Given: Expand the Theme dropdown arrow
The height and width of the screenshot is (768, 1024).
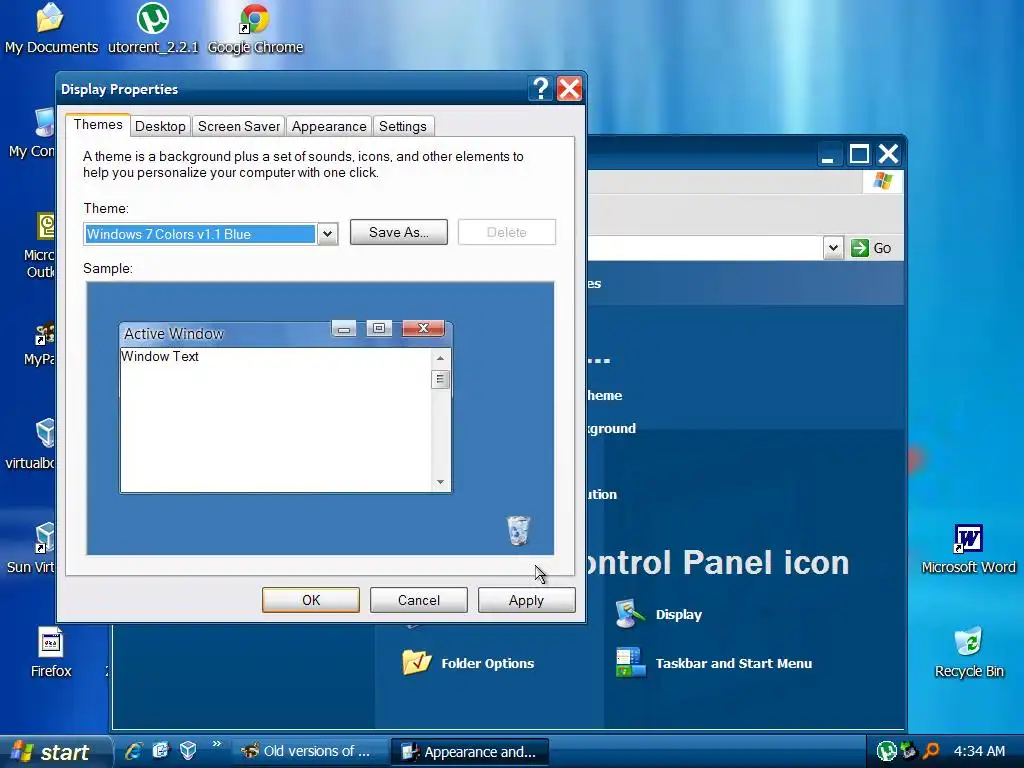Looking at the screenshot, I should (x=327, y=234).
